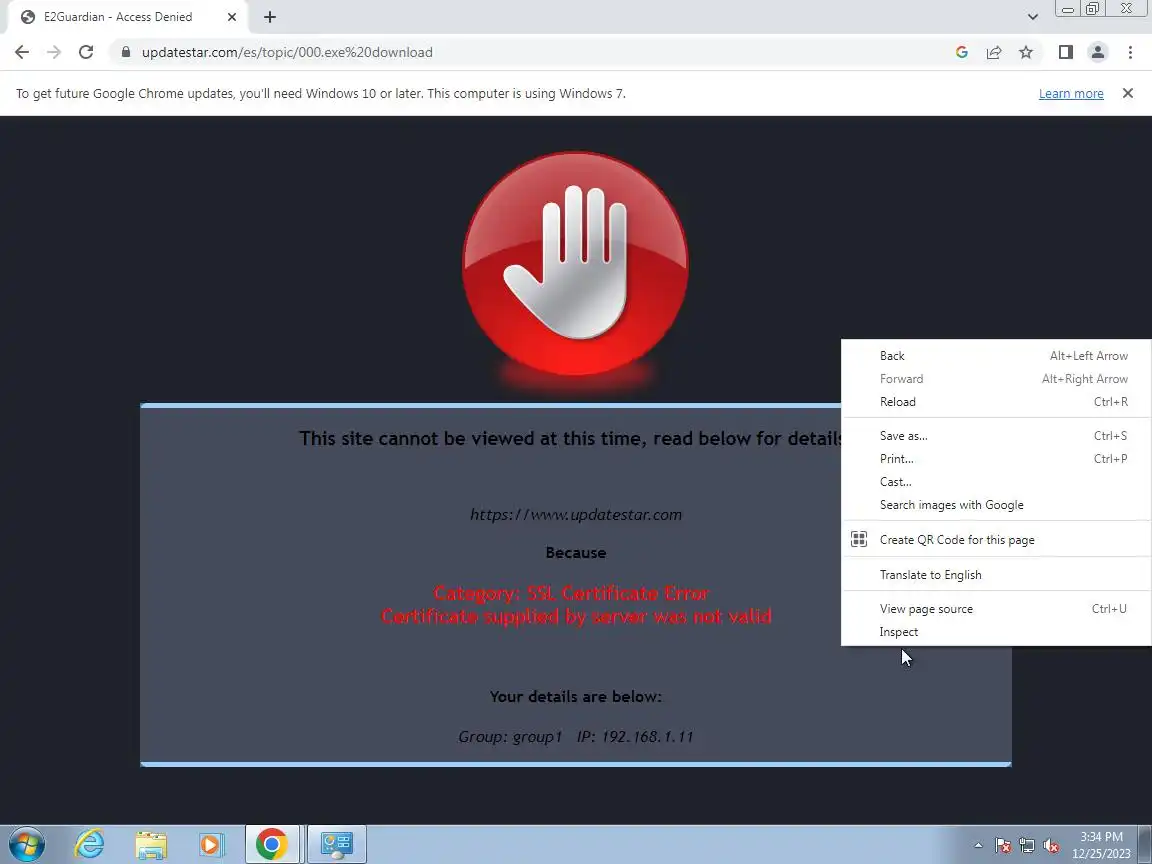Click Show desktop strip at taskbar end
The image size is (1152, 864).
tap(1145, 844)
